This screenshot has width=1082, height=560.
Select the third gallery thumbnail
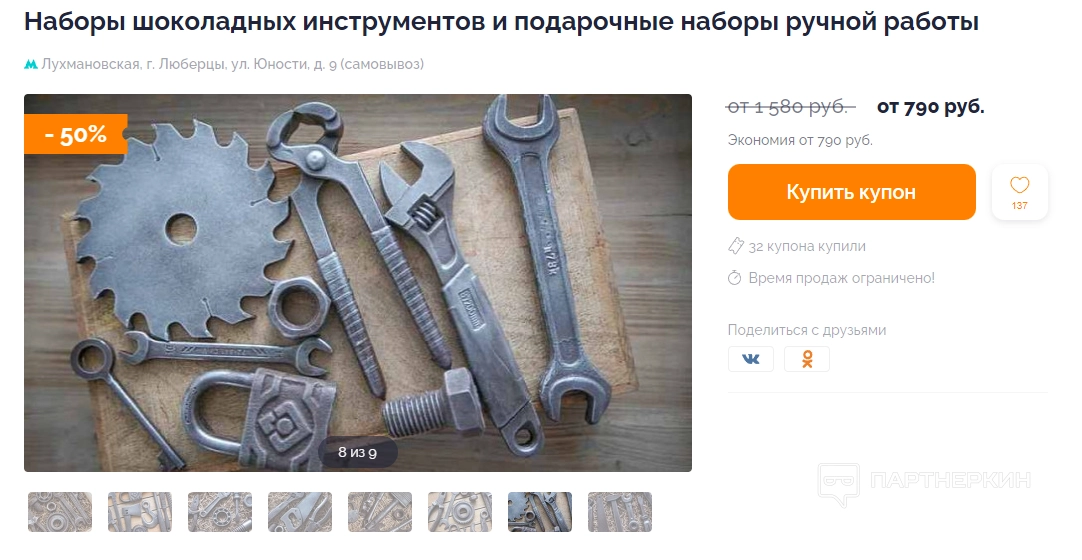click(x=220, y=512)
